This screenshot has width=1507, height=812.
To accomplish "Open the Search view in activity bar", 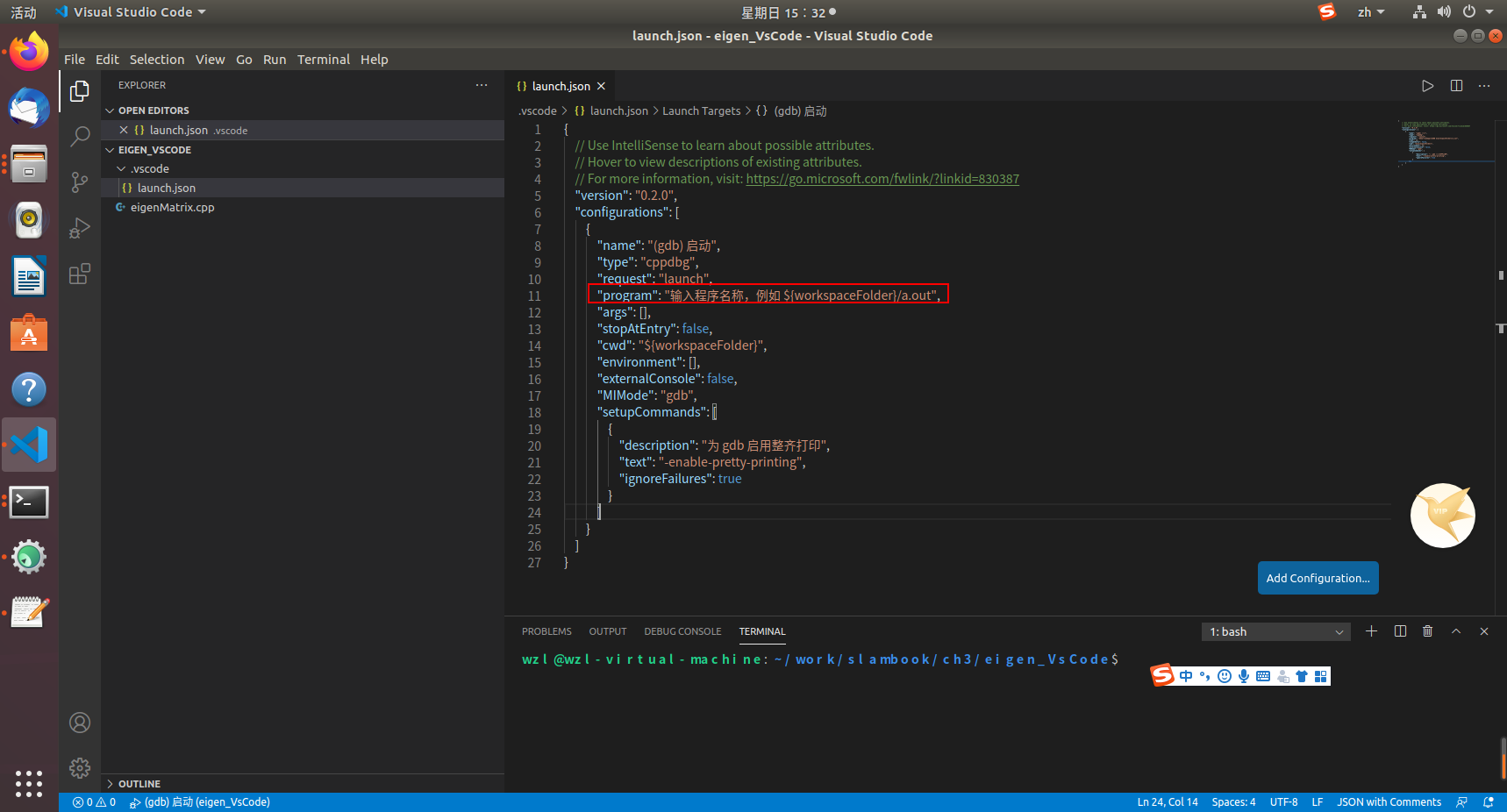I will coord(80,136).
